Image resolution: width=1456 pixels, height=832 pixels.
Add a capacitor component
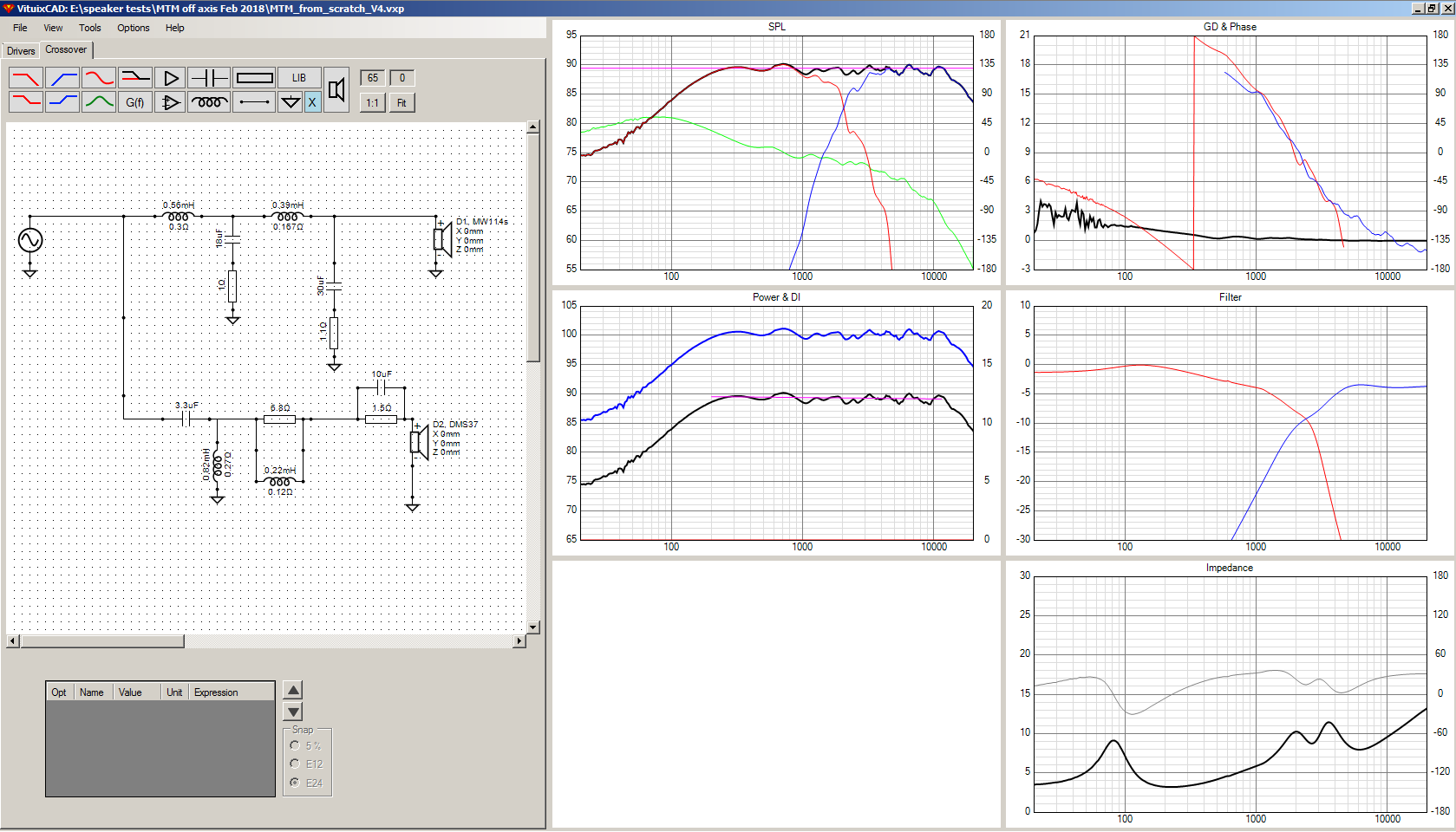coord(209,78)
